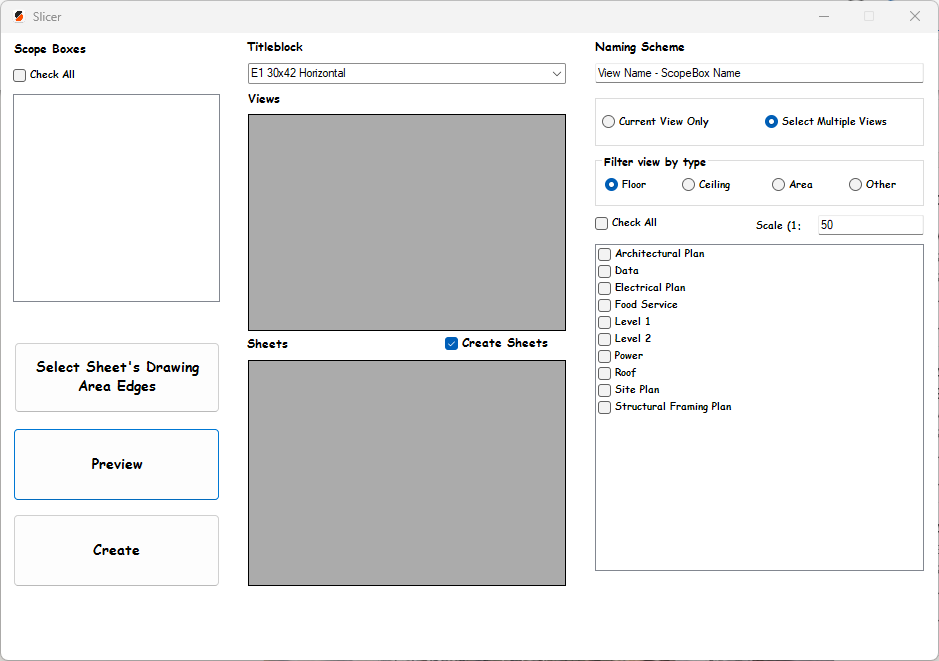939x661 pixels.
Task: Filter views by Area type
Action: pos(779,185)
